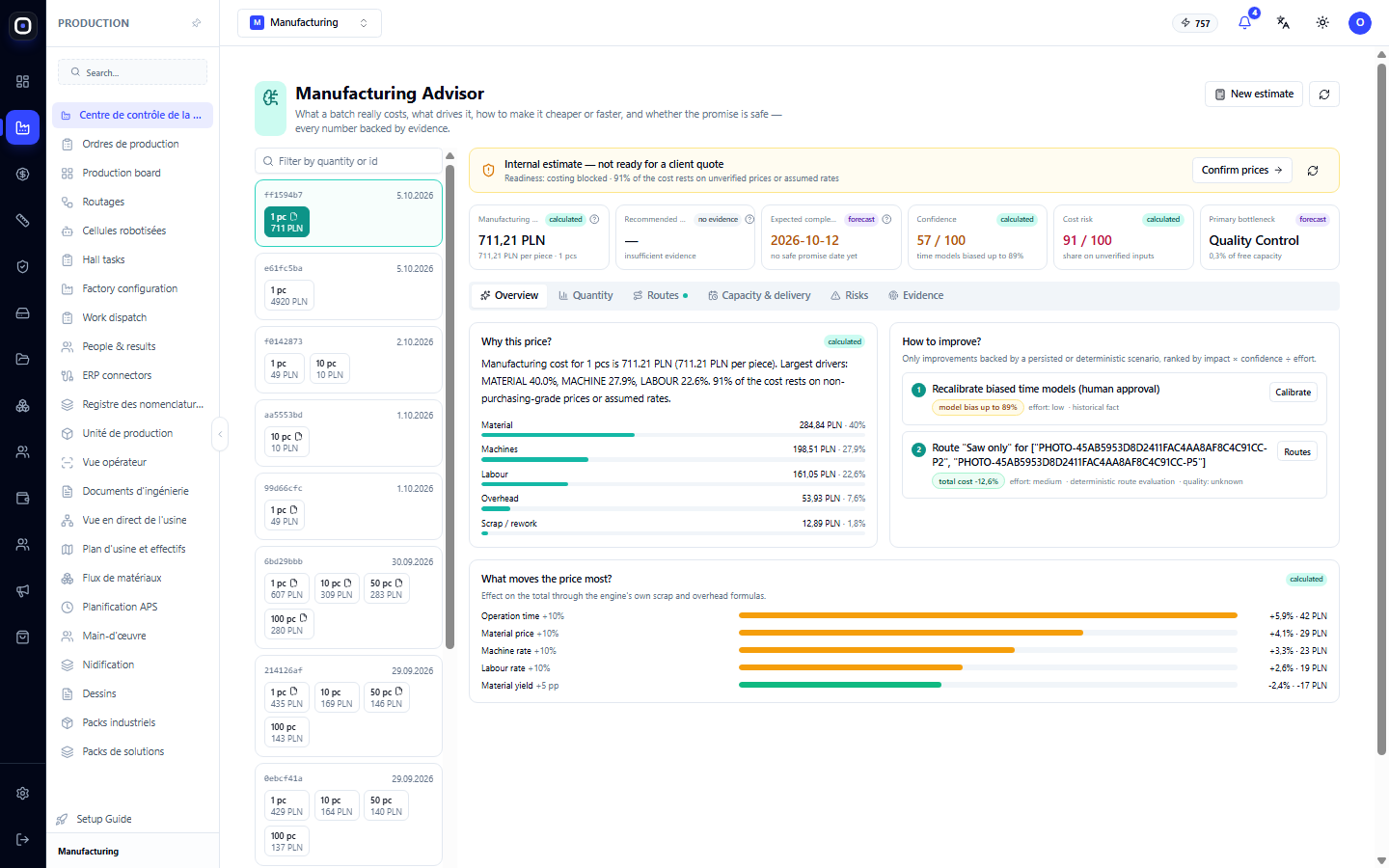Image resolution: width=1389 pixels, height=868 pixels.
Task: Open the Recommended price help icon
Action: click(x=749, y=219)
